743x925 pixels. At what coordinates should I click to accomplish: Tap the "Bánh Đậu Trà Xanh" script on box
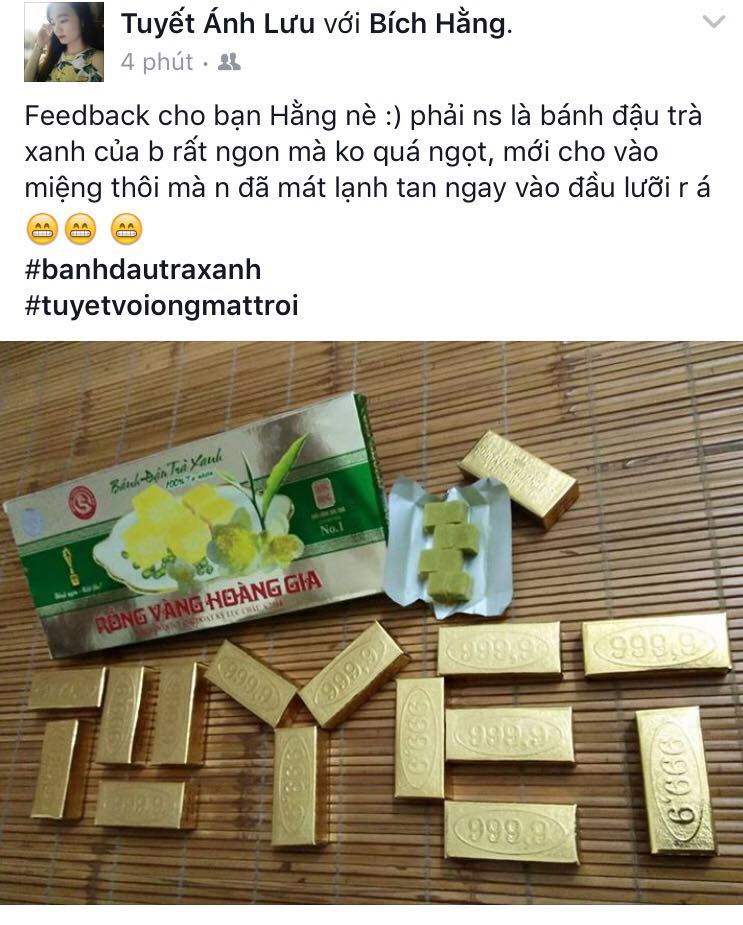point(166,470)
